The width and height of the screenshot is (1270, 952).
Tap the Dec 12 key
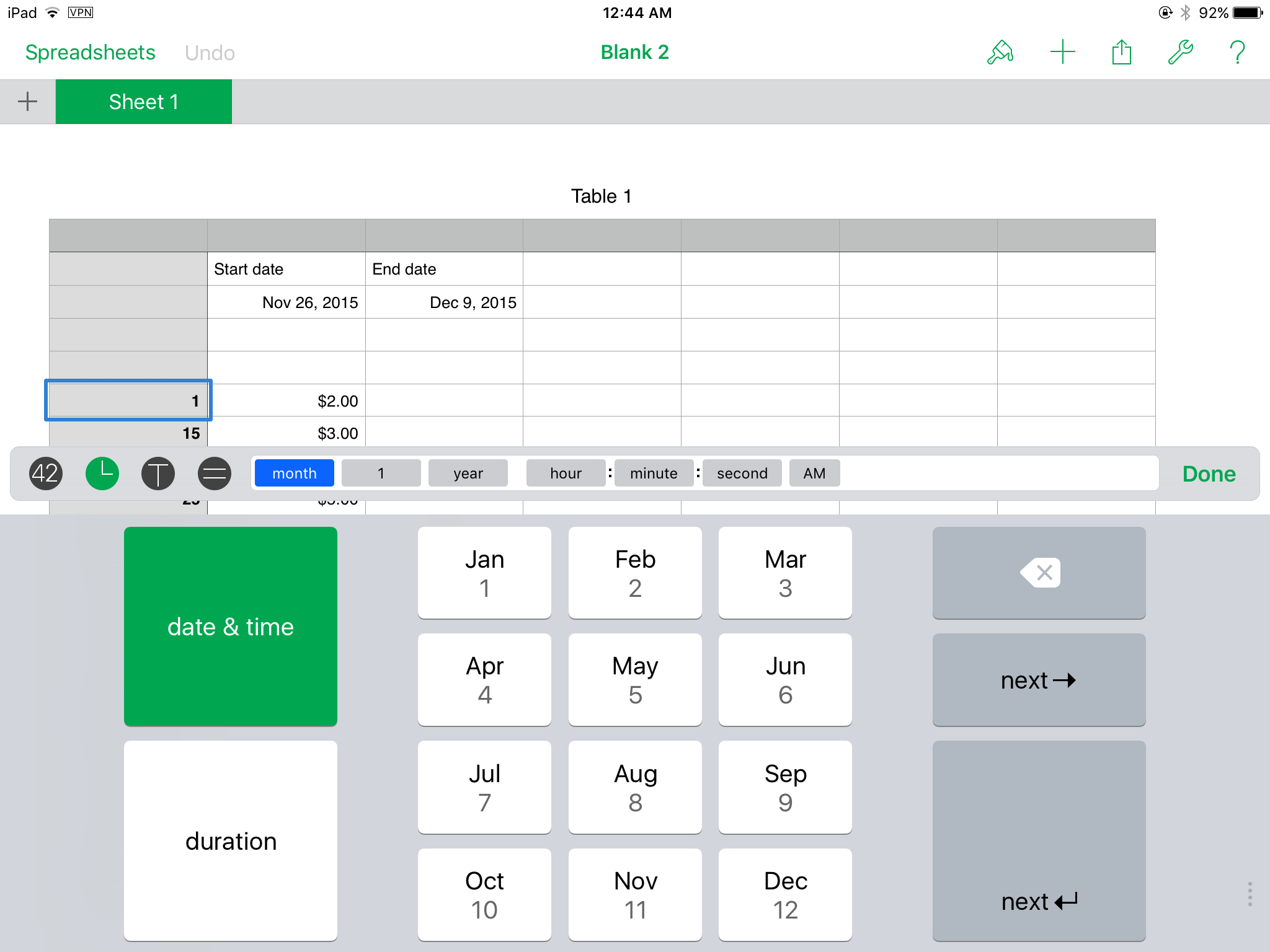785,895
